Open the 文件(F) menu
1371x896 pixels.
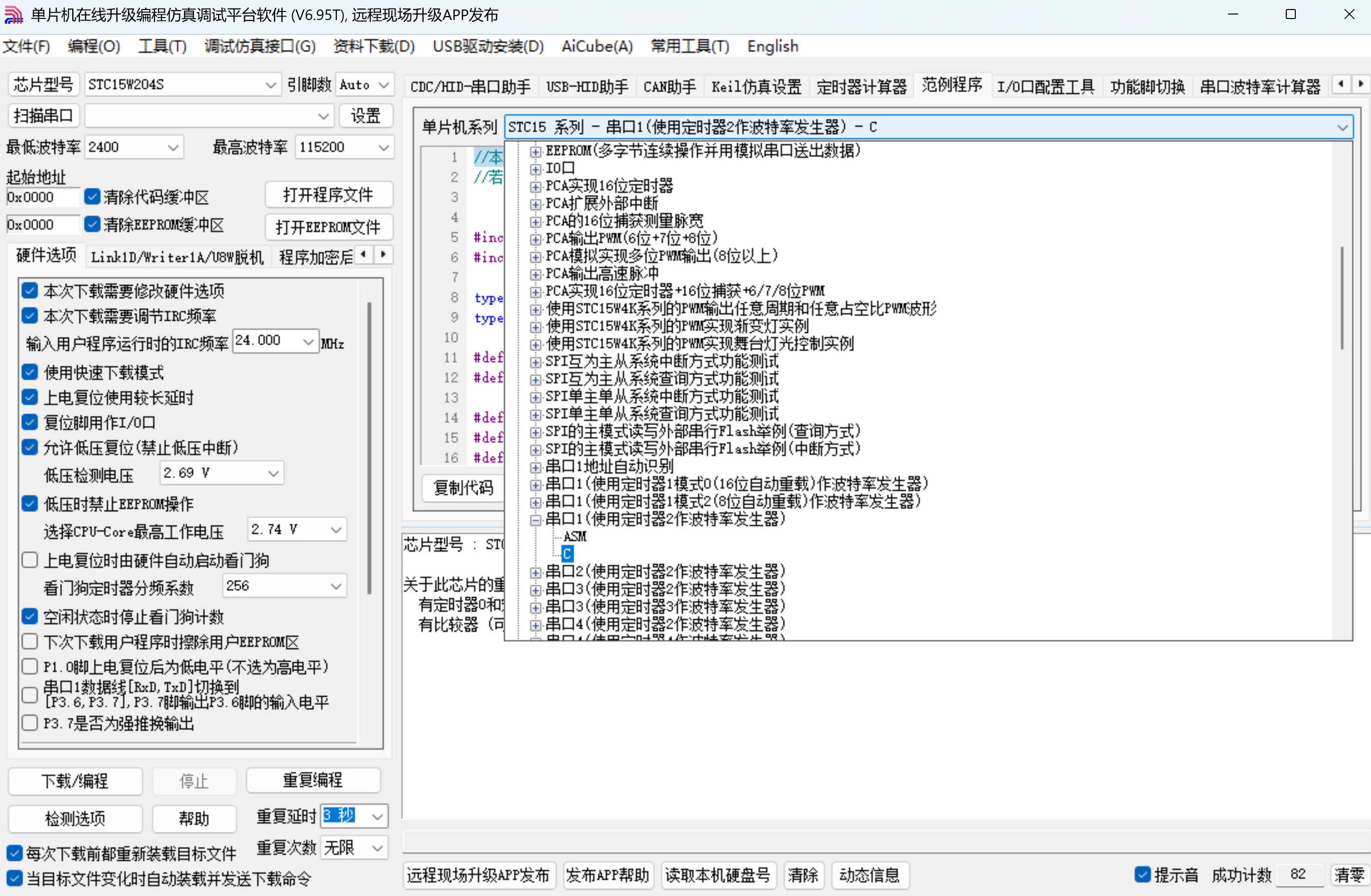coord(26,46)
